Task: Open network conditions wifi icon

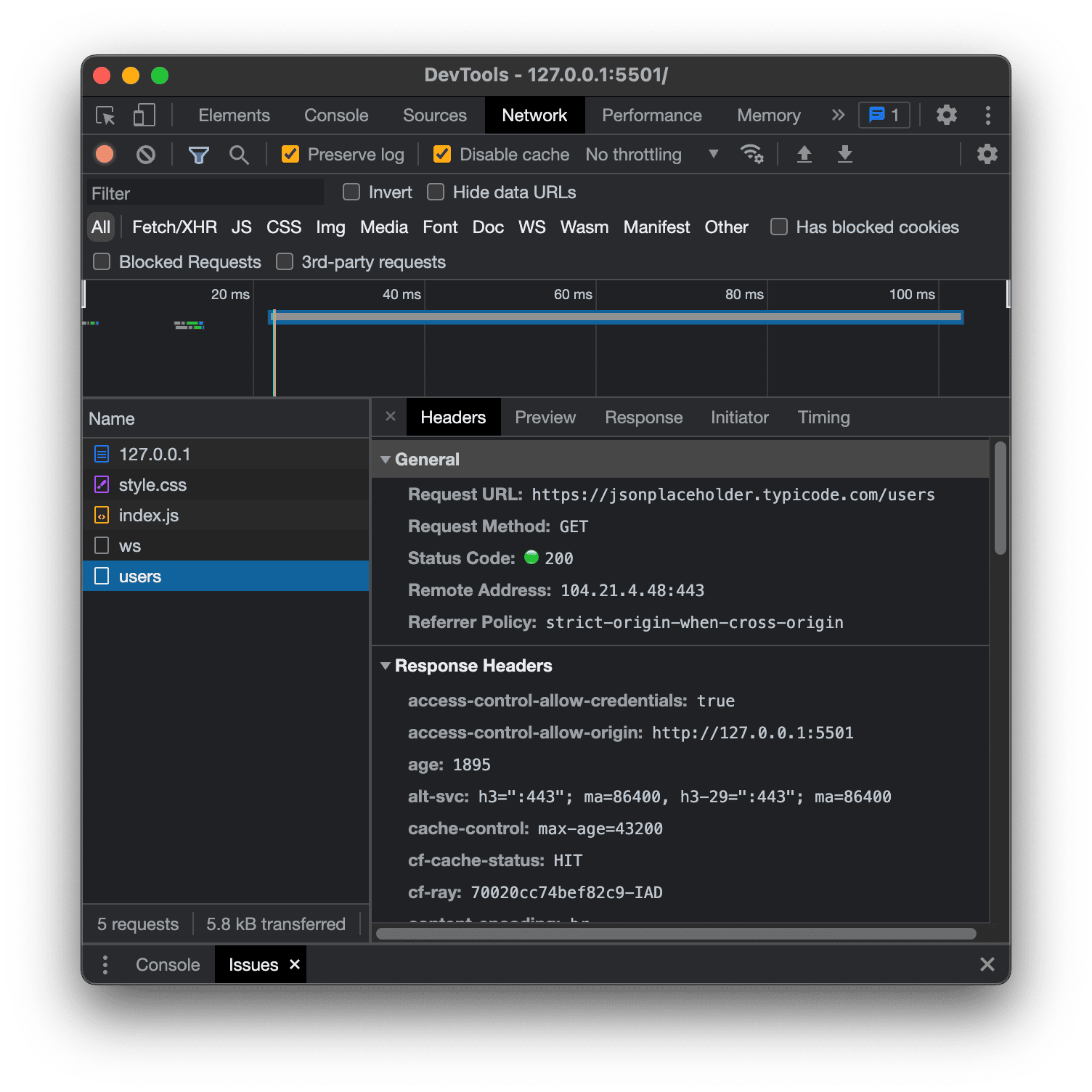Action: click(751, 154)
